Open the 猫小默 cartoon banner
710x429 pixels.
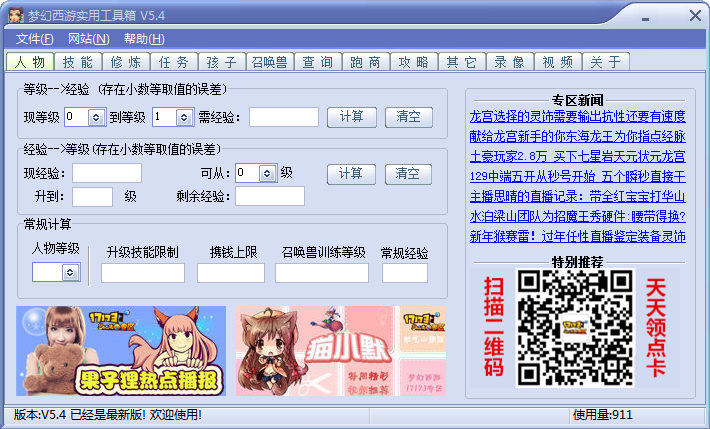[340, 351]
